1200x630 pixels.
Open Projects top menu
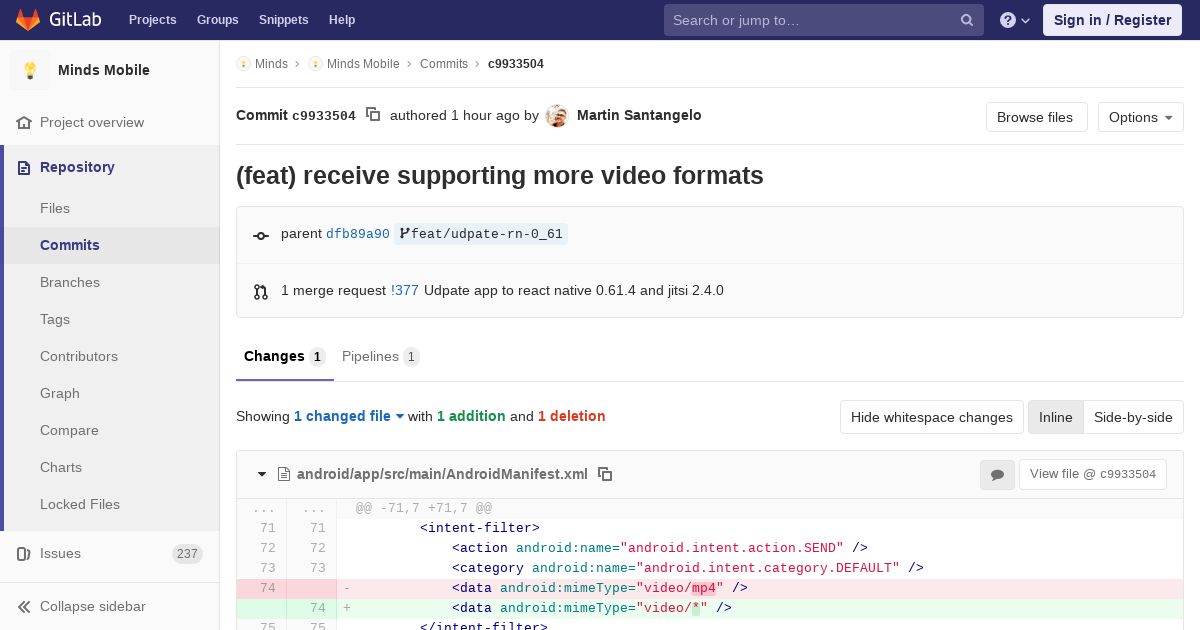(152, 20)
